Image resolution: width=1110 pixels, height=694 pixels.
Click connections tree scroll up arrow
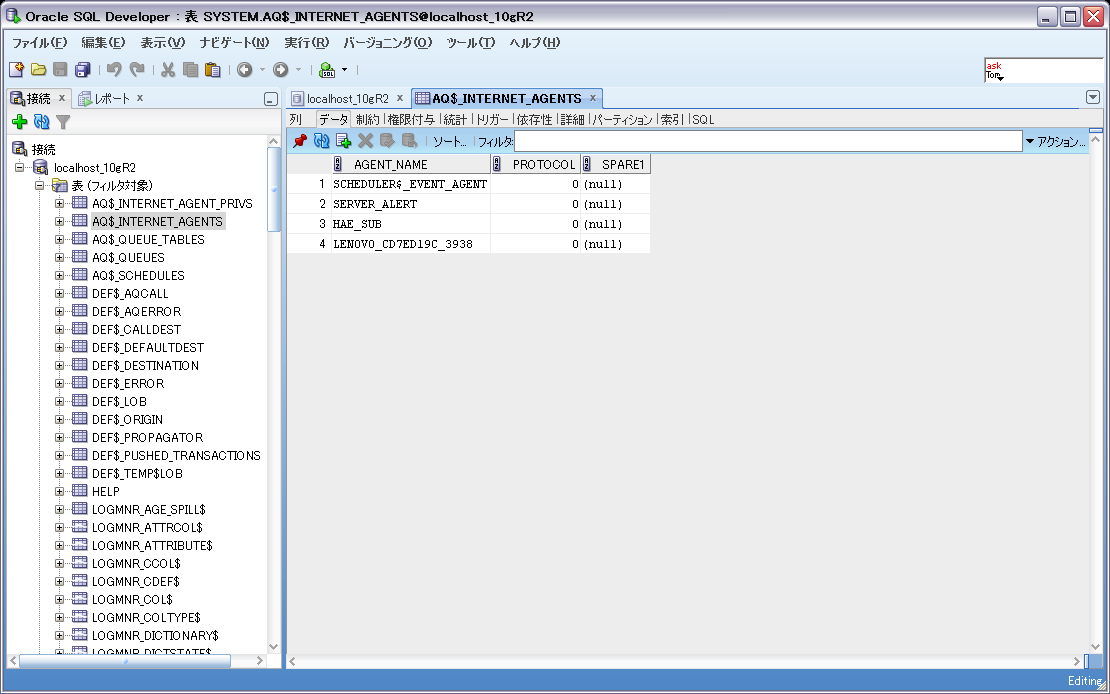pos(274,142)
